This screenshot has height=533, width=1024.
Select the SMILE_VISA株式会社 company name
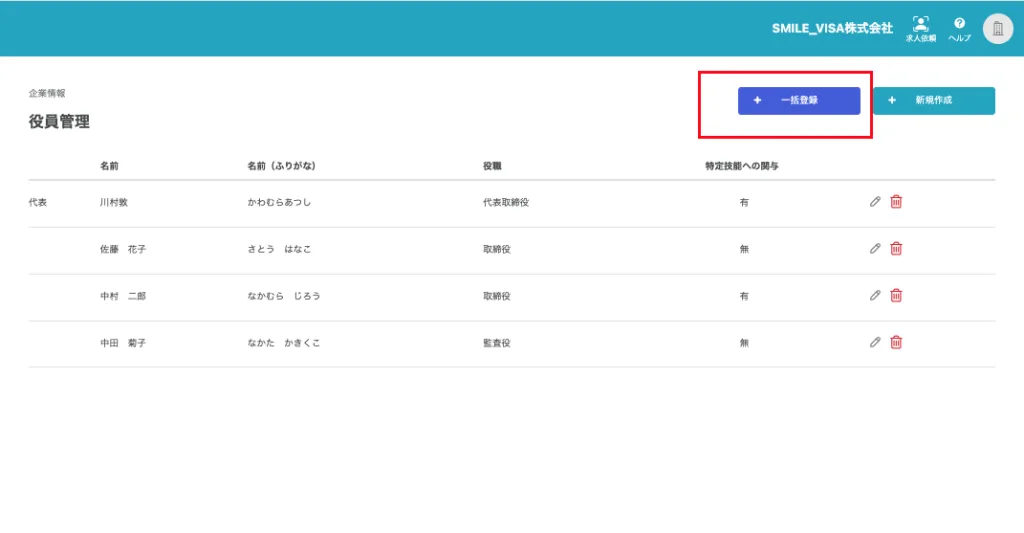click(x=832, y=28)
